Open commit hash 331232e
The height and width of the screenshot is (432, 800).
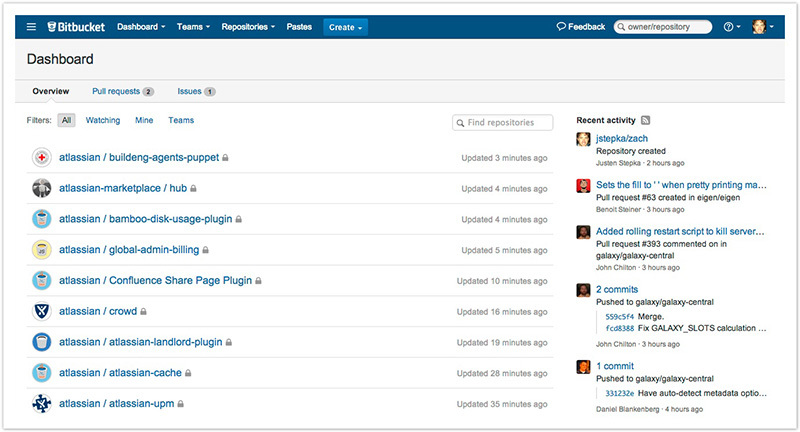click(x=619, y=393)
